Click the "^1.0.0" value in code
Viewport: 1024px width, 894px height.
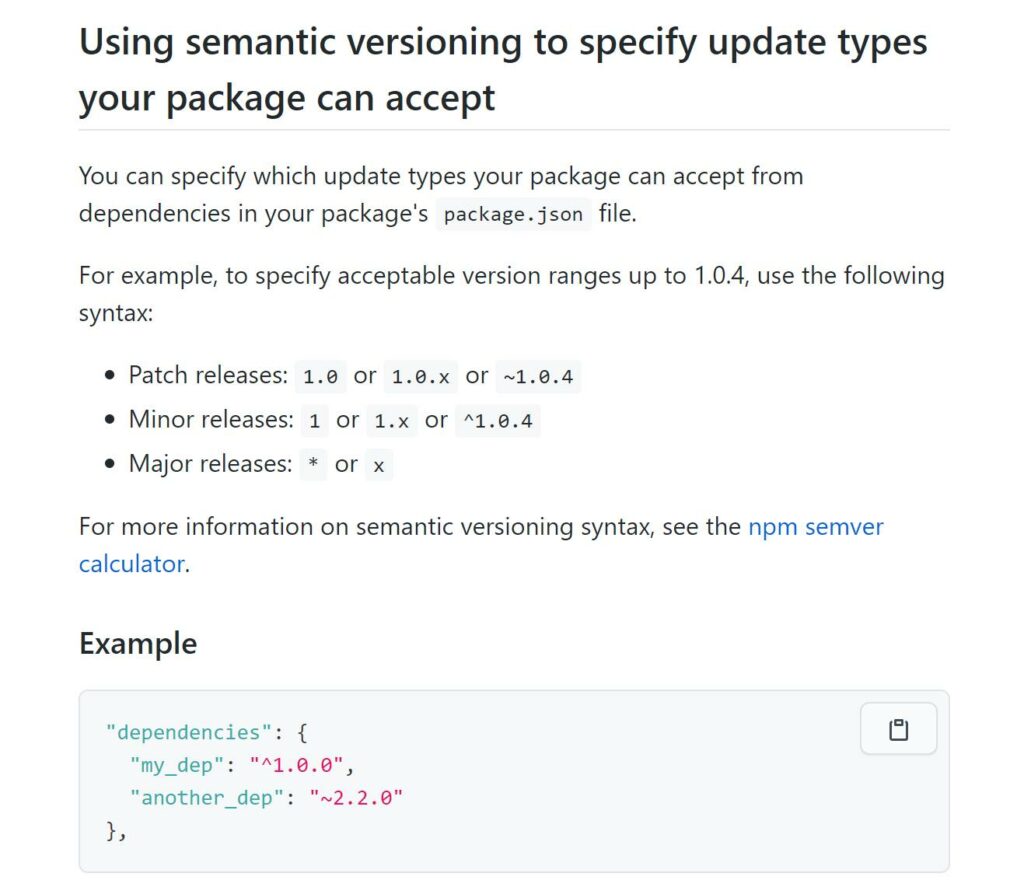click(x=301, y=765)
